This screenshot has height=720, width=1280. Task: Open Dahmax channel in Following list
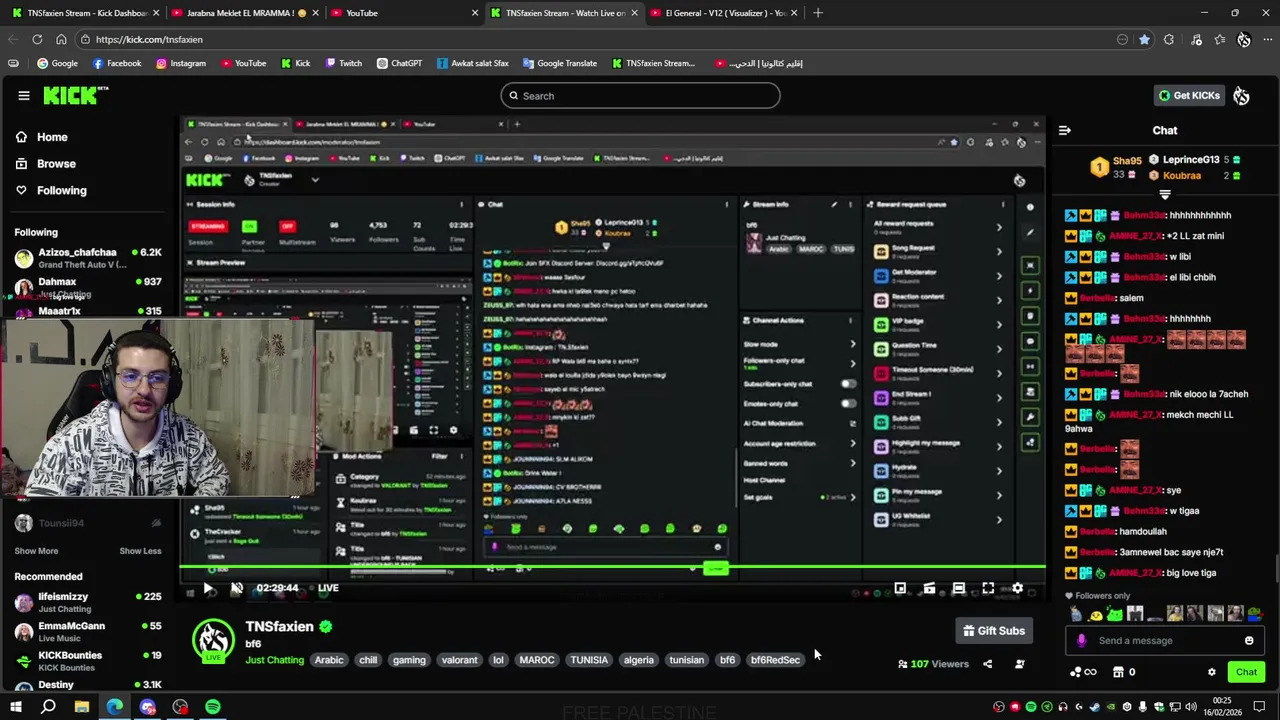88,287
